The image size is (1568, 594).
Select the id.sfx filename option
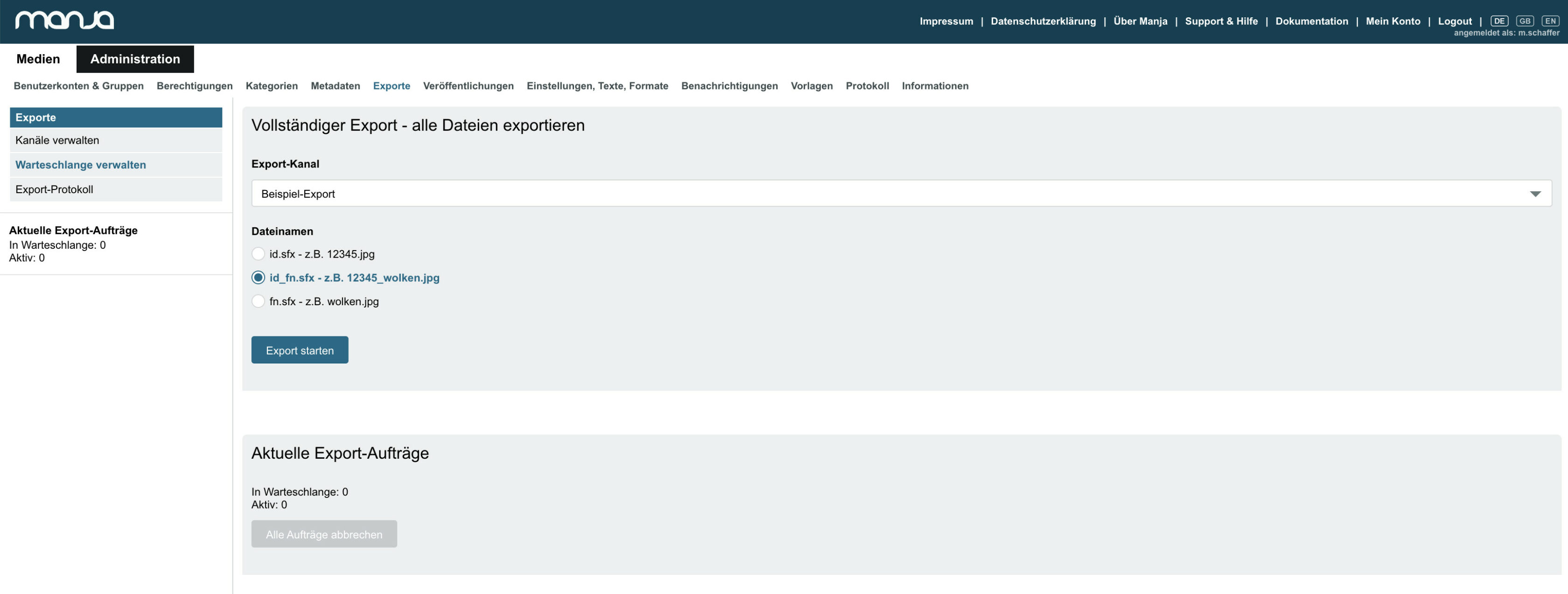point(258,254)
